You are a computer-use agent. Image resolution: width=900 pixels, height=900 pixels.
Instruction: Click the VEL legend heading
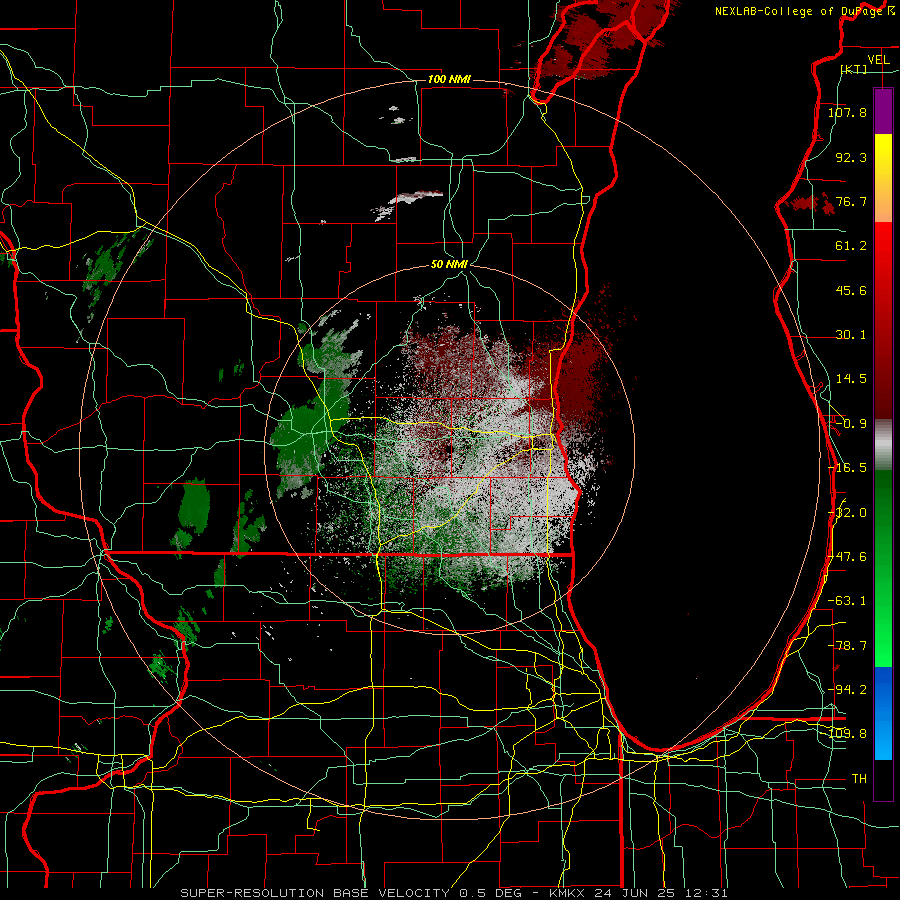point(878,60)
